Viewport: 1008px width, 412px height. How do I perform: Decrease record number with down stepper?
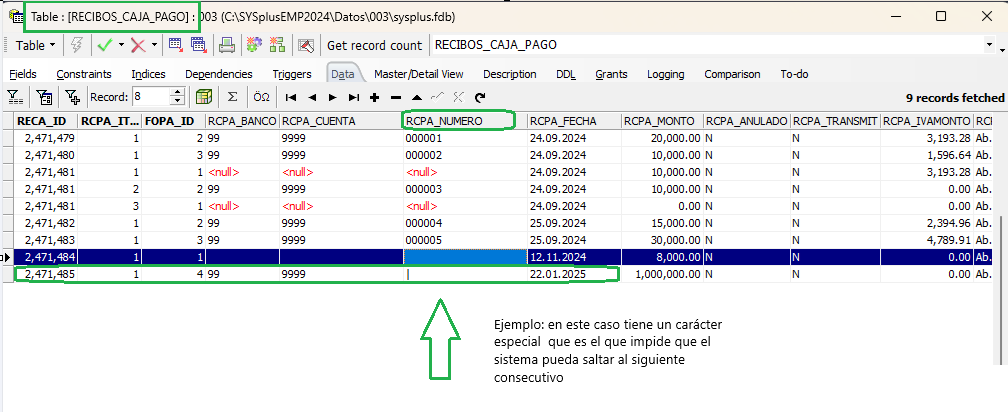click(178, 102)
